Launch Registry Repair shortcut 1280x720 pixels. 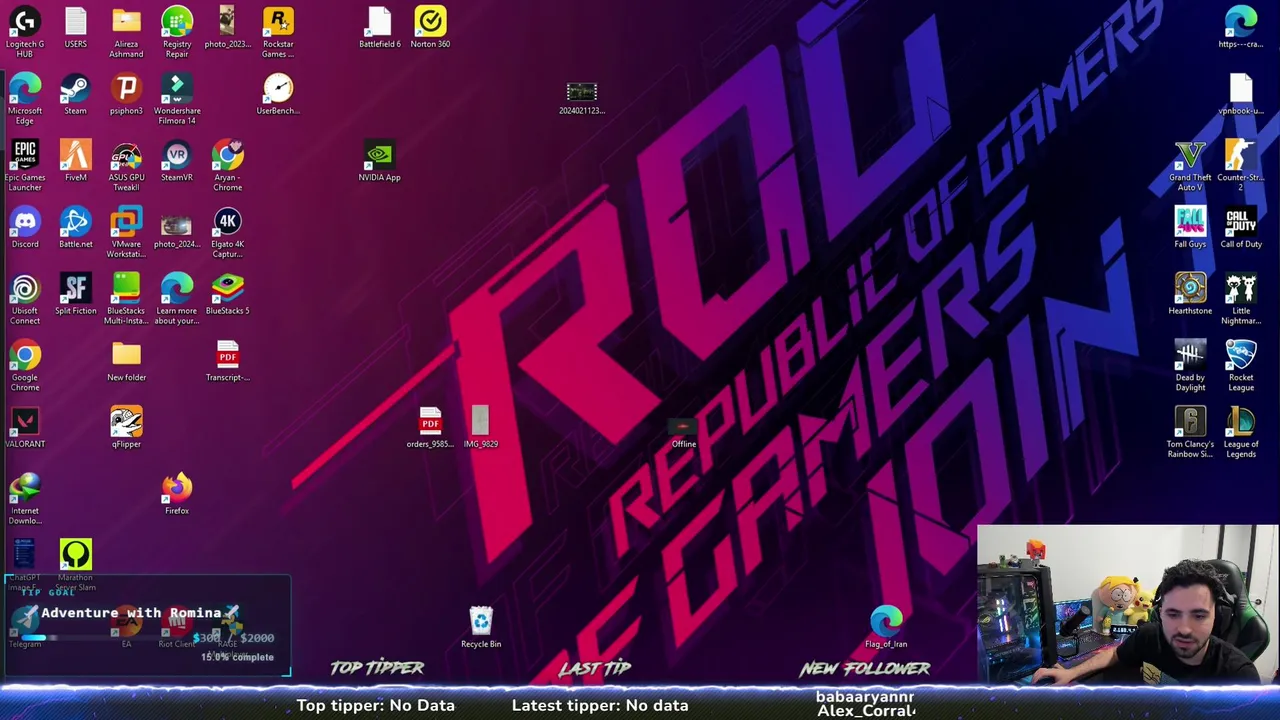pyautogui.click(x=177, y=31)
